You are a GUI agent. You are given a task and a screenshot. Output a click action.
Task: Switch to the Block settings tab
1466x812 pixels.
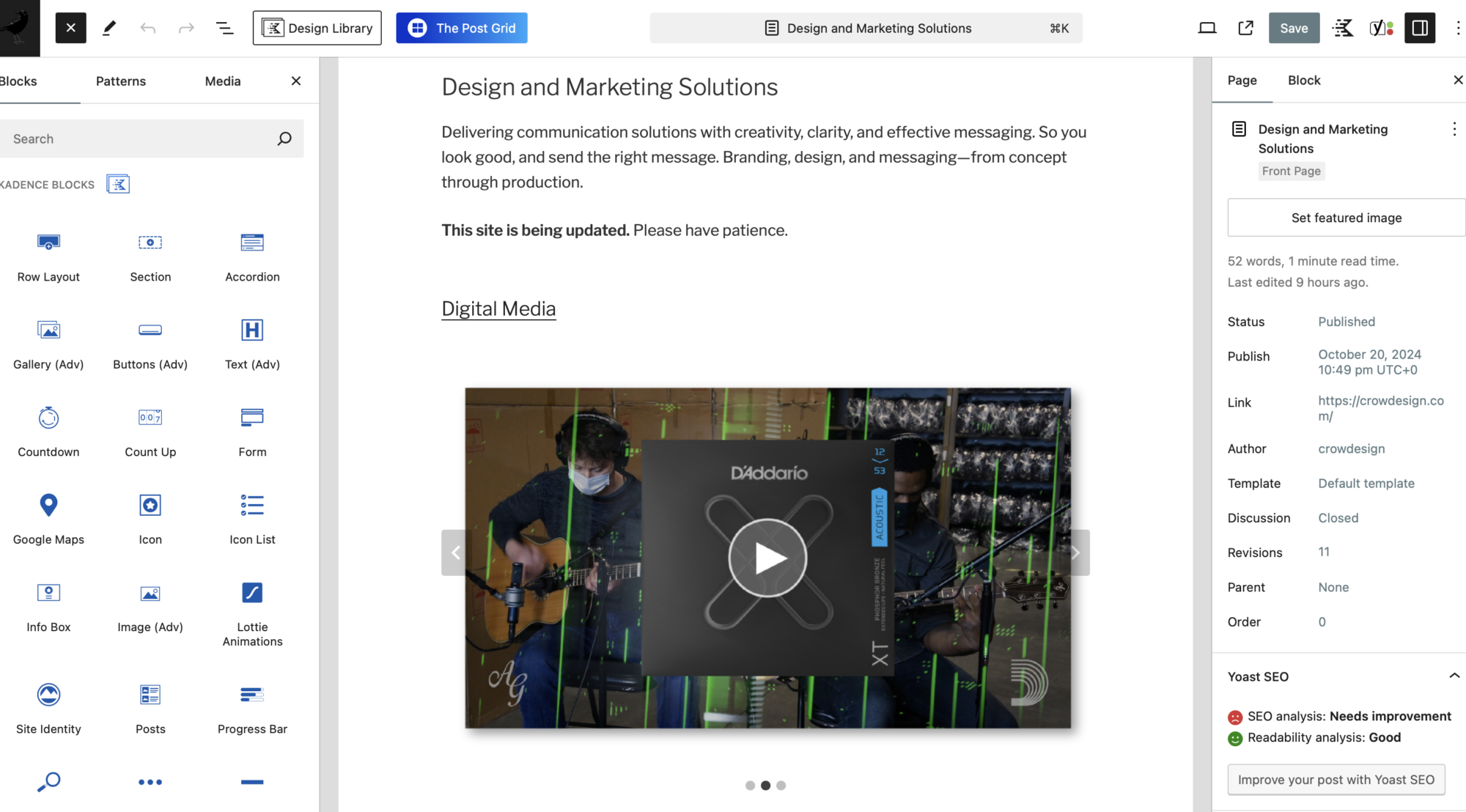(1303, 80)
